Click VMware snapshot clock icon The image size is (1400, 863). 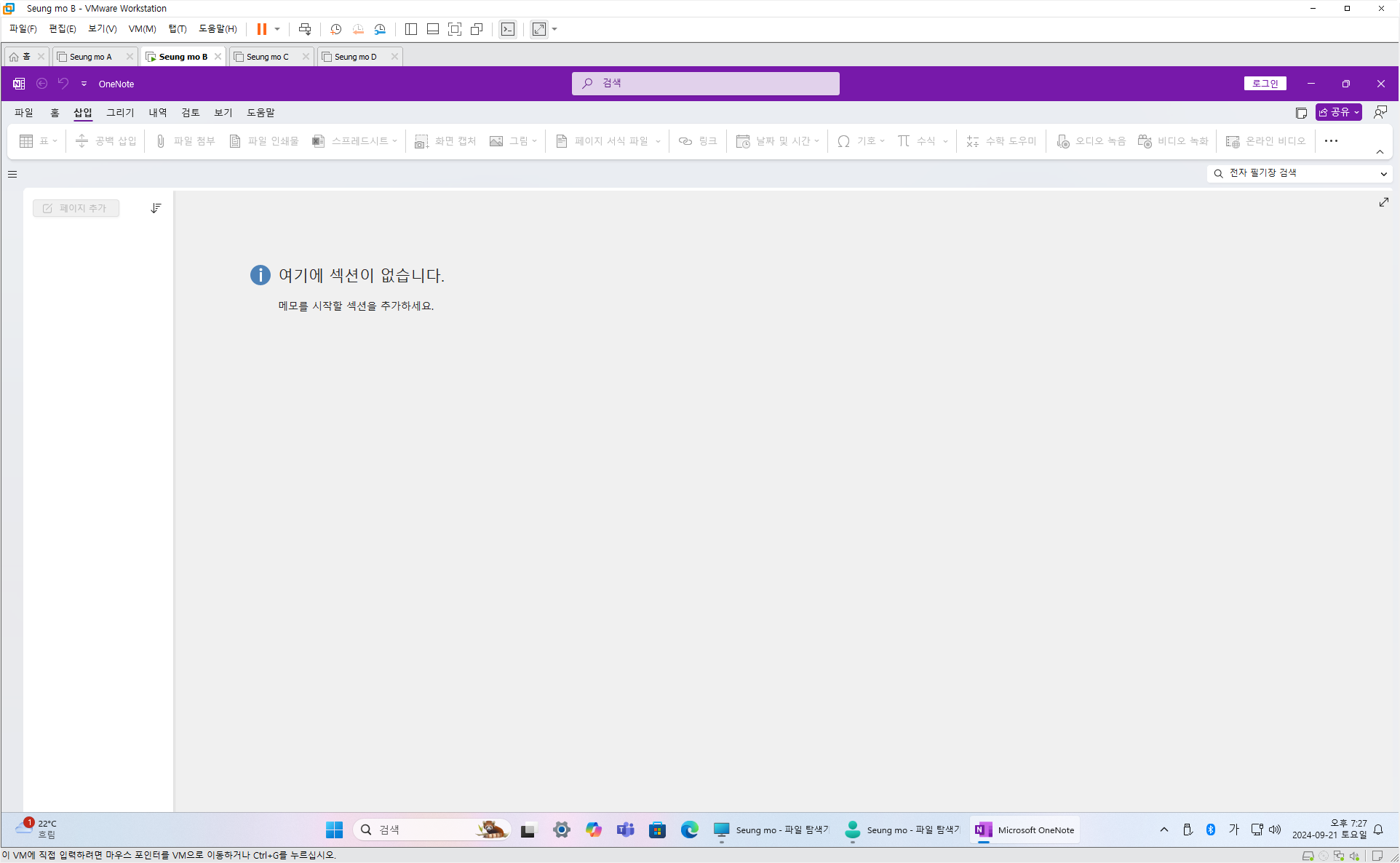click(x=335, y=29)
